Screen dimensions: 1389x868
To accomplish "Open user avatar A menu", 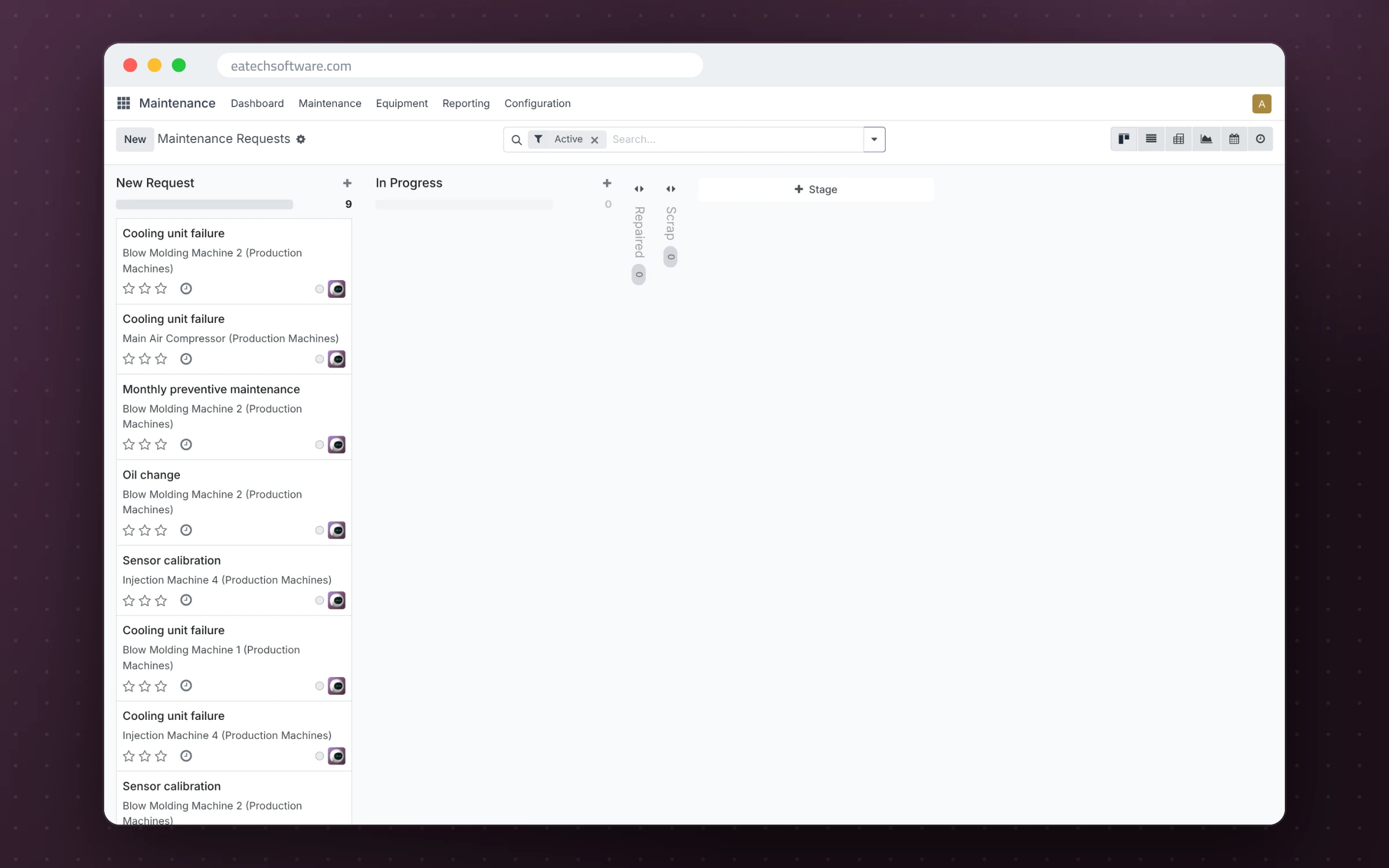I will click(1262, 104).
